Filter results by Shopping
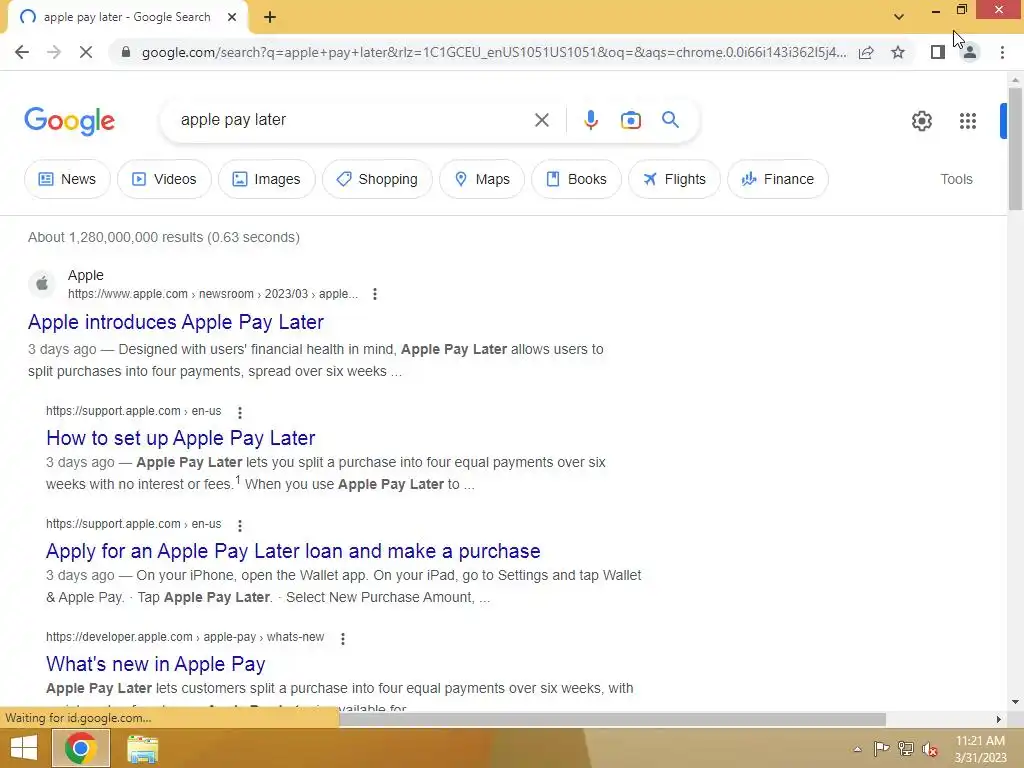Screen dimensions: 1024x768 click(377, 179)
